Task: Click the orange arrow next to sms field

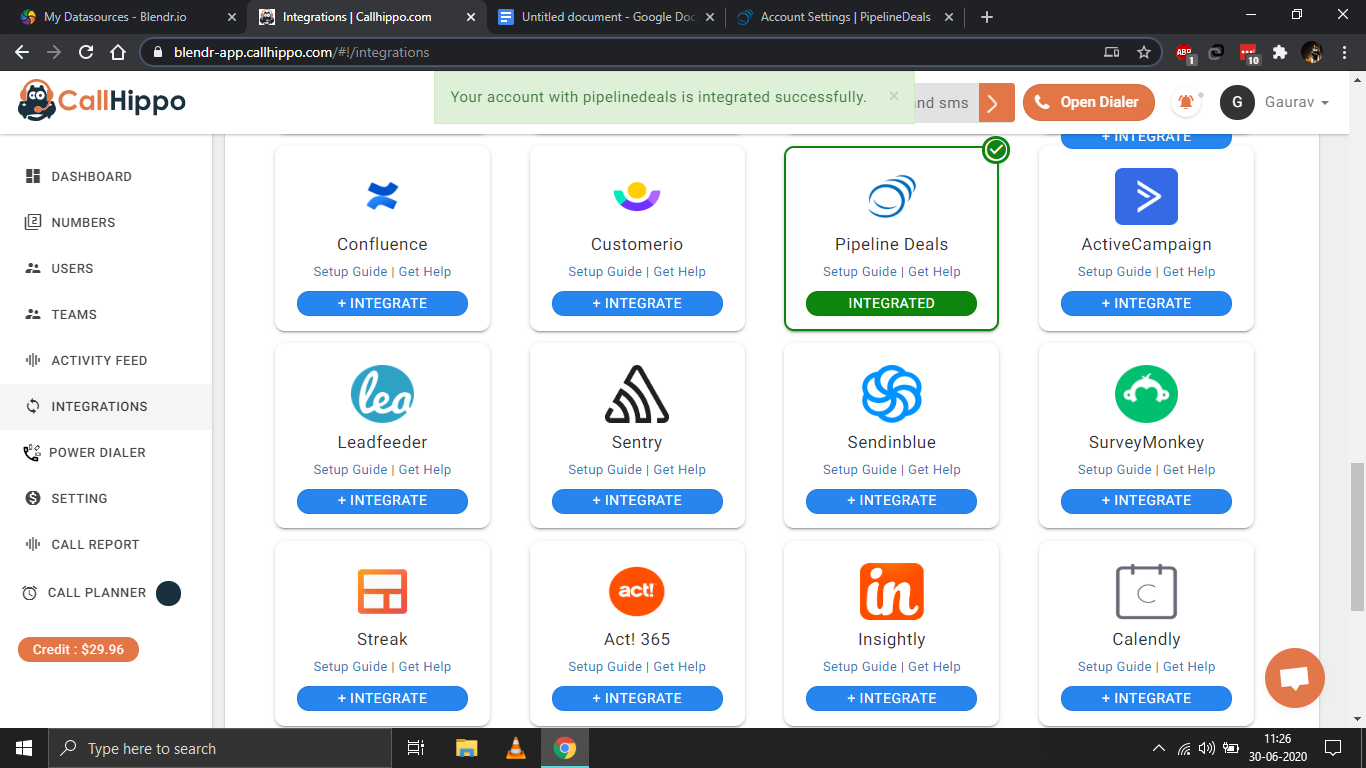Action: point(997,102)
